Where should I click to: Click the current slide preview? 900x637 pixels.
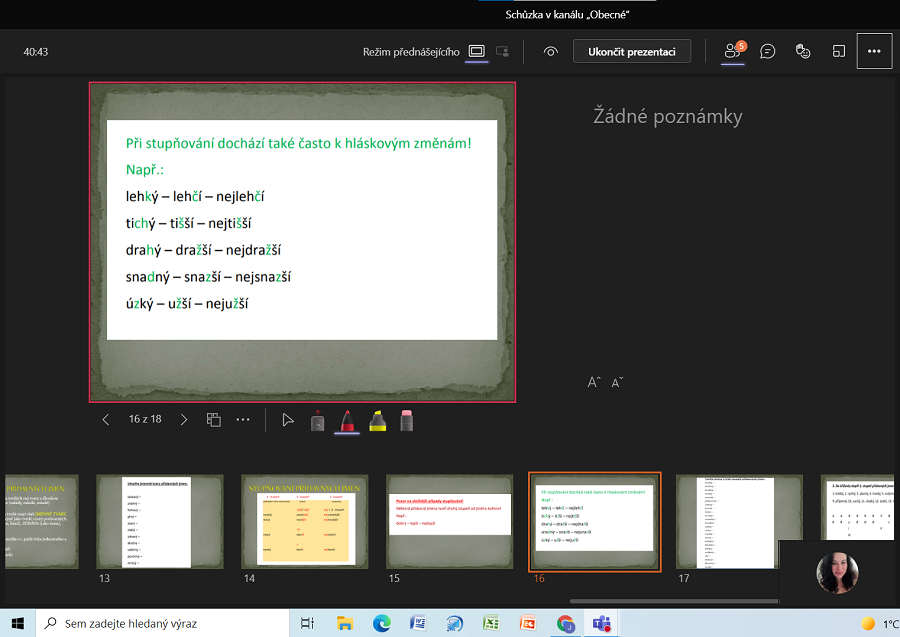pos(302,242)
